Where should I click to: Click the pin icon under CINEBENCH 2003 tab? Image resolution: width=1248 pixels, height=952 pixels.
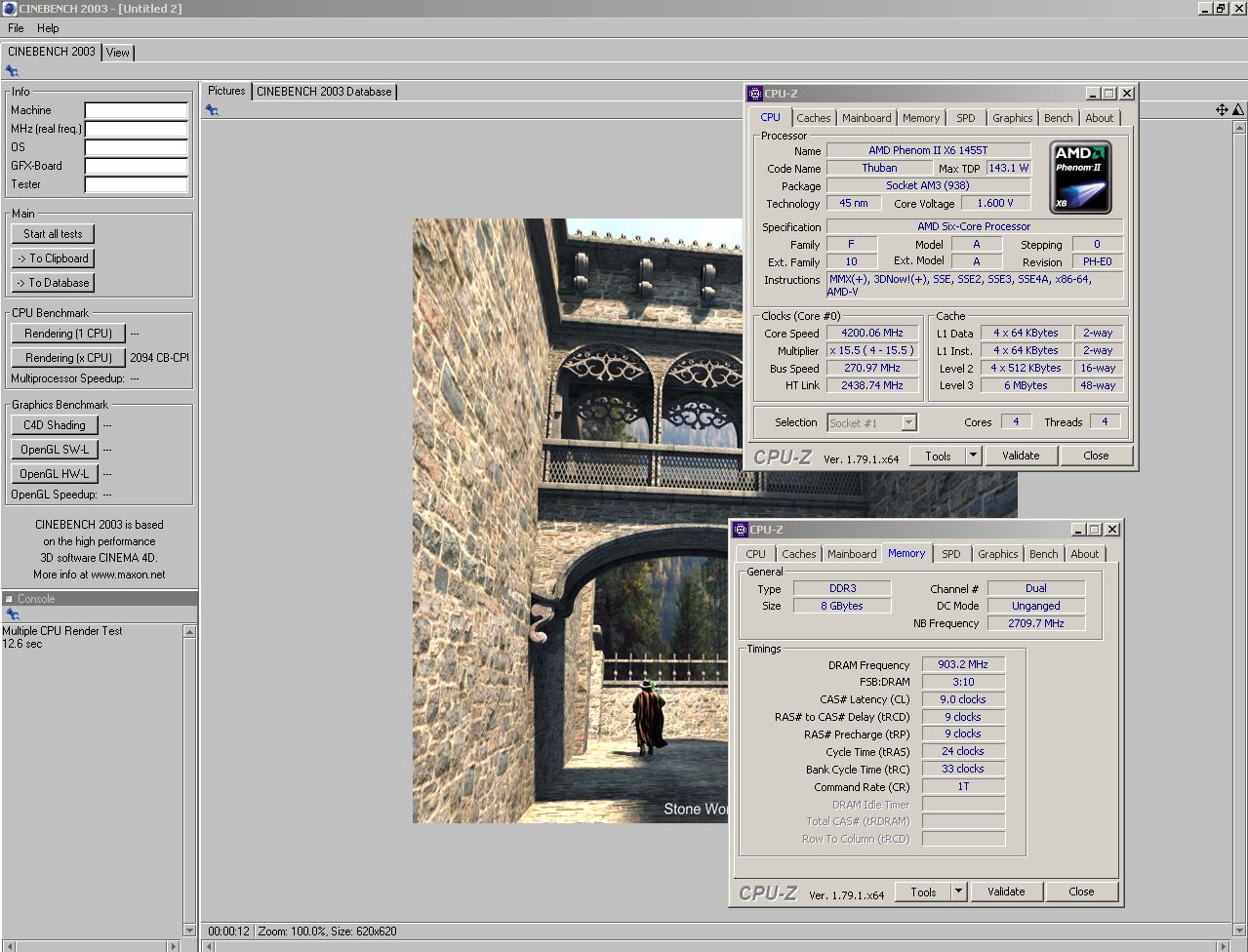[12, 71]
